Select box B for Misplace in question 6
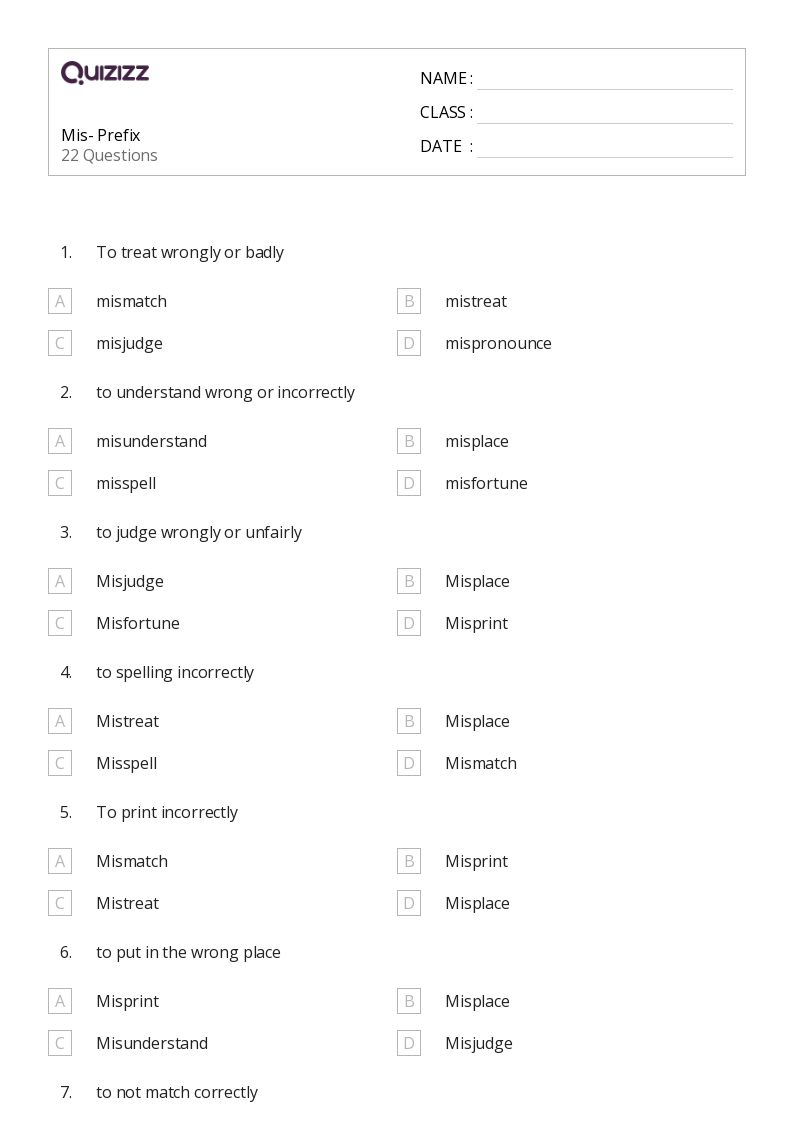Screen dimensions: 794x1123 (x=409, y=1001)
